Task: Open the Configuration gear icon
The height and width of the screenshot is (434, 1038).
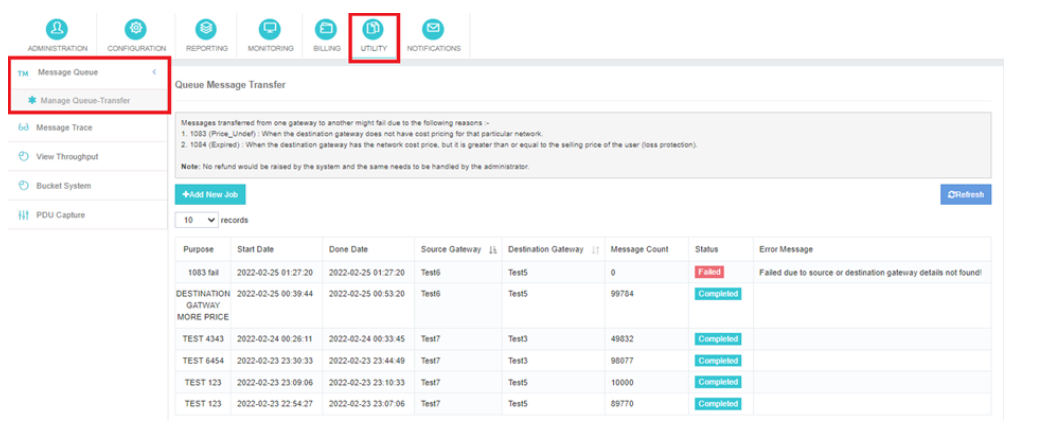Action: [136, 29]
